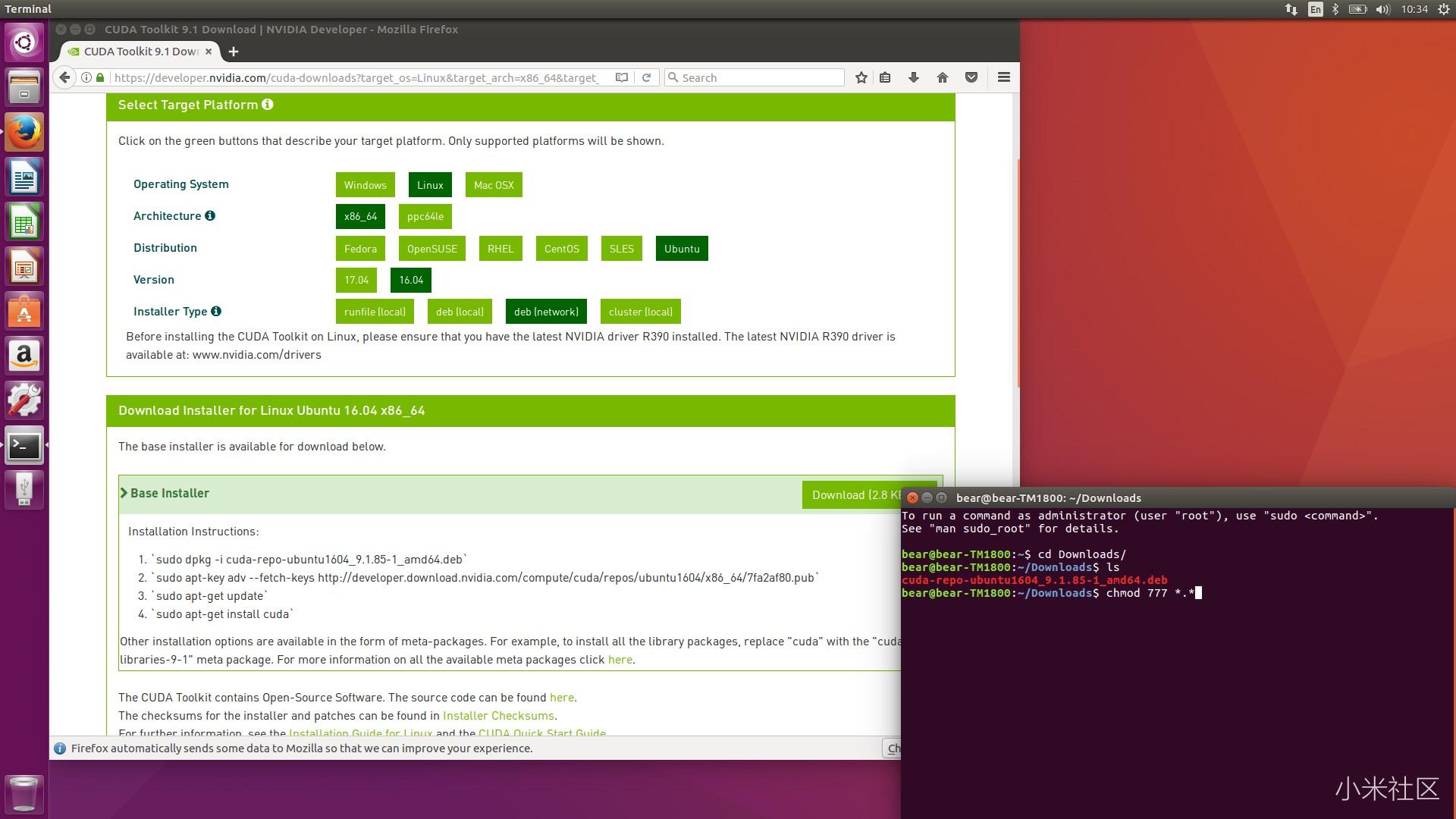The height and width of the screenshot is (819, 1456).
Task: Launch Firefox from the dock
Action: pyautogui.click(x=24, y=132)
